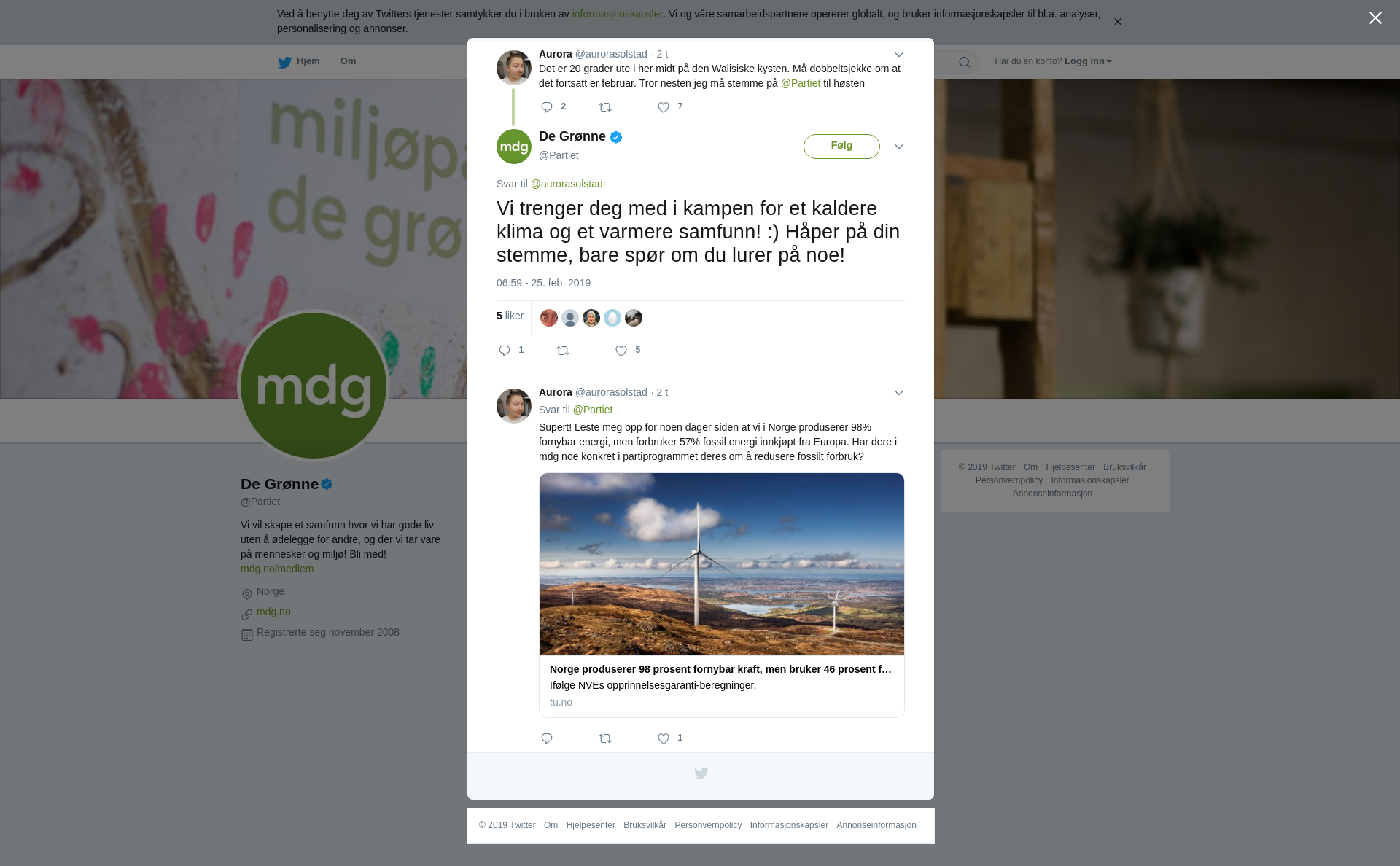The width and height of the screenshot is (1400, 866).
Task: Open the mdg.no/medlem profile link
Action: click(x=277, y=569)
